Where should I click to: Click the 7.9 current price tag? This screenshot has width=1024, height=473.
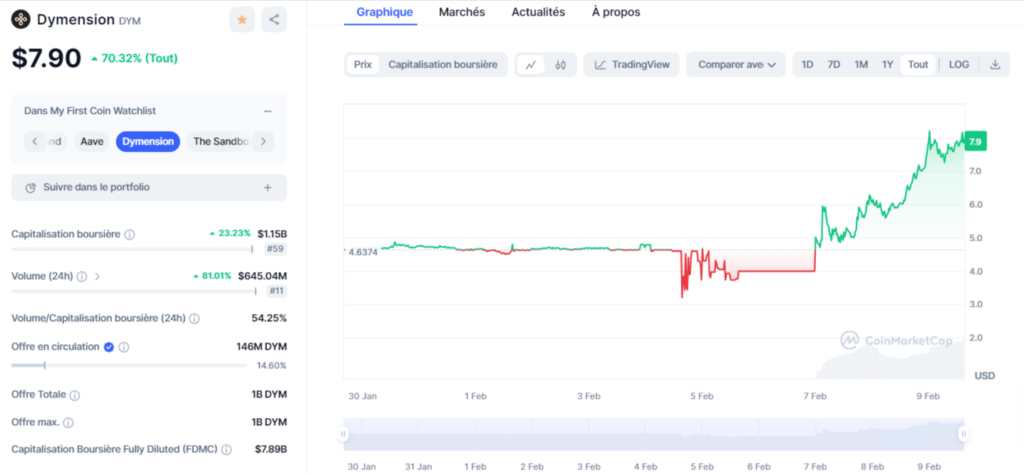click(x=976, y=141)
